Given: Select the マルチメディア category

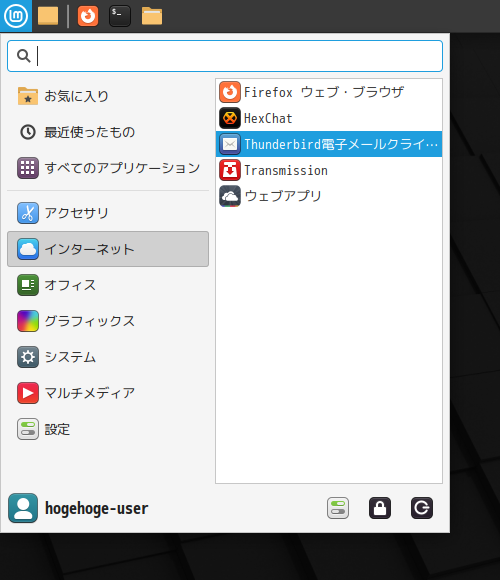Looking at the screenshot, I should point(108,393).
